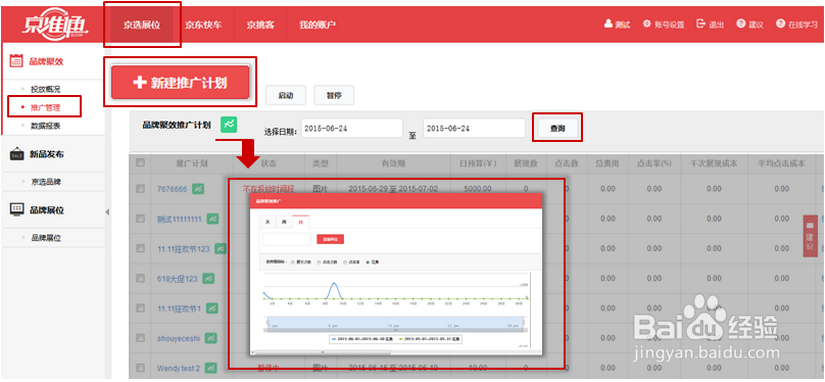Screen dimensions: 825x382
Task: Click the 新品发布 sale tag icon
Action: click(16, 154)
